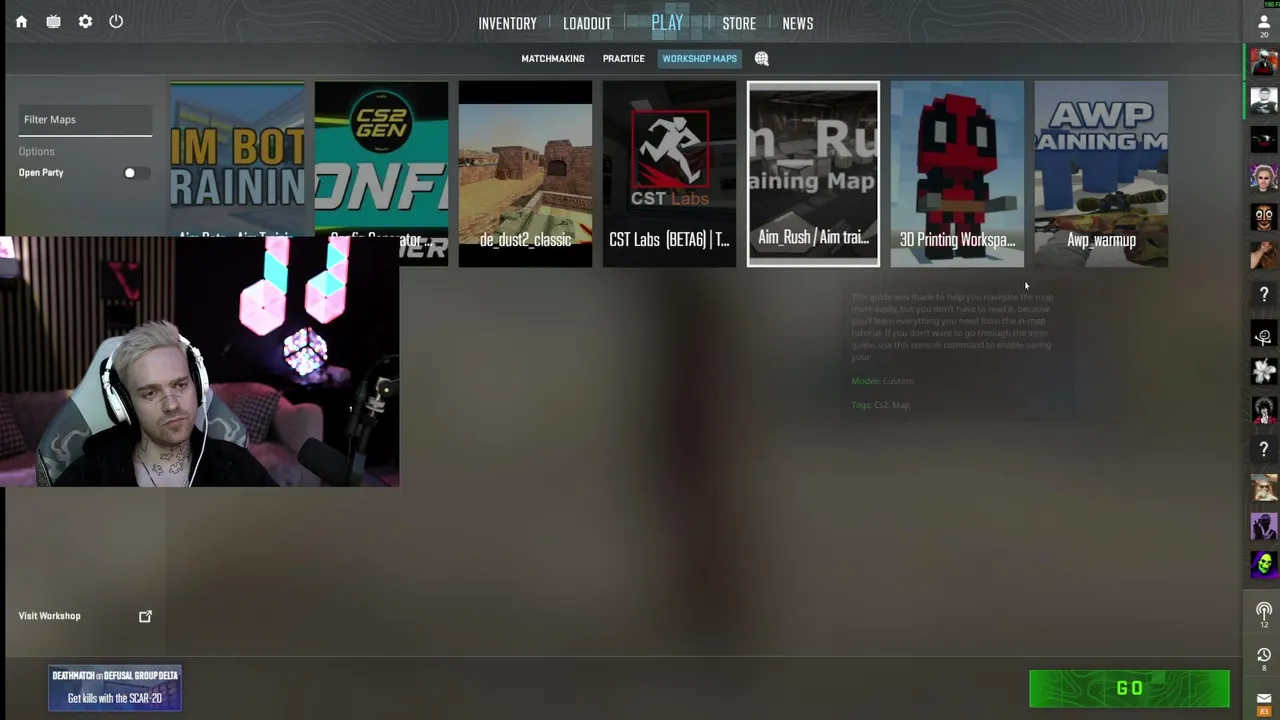Open the watch TV icon
Viewport: 1280px width, 720px height.
coord(53,22)
